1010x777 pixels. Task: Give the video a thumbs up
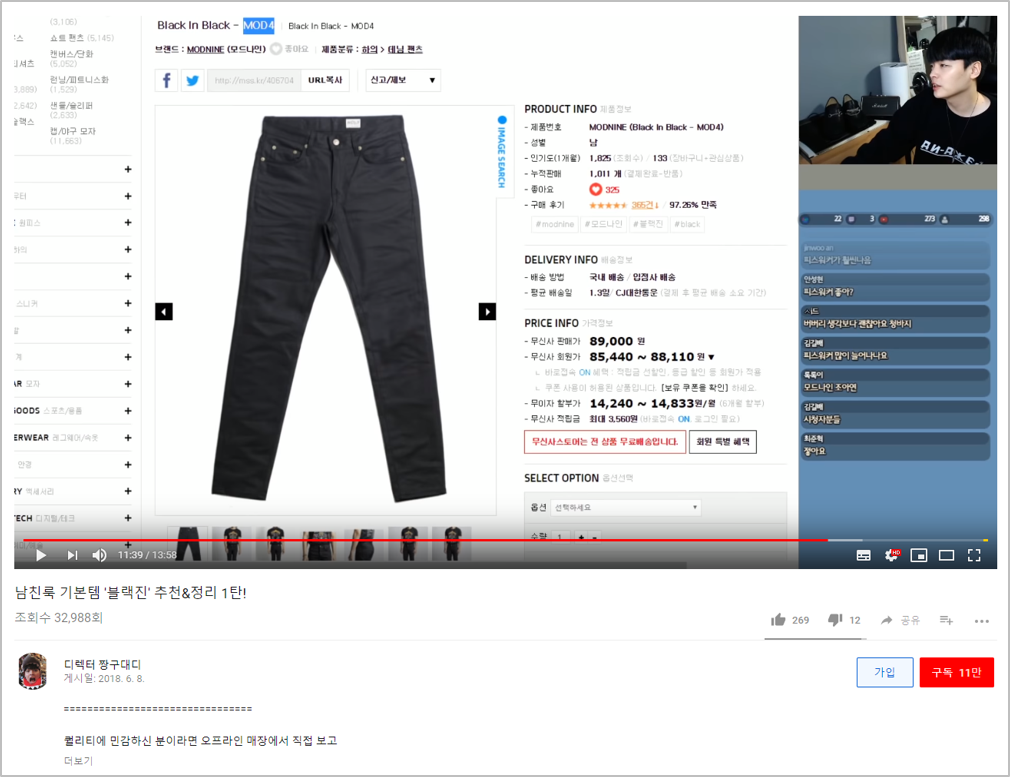(x=779, y=620)
